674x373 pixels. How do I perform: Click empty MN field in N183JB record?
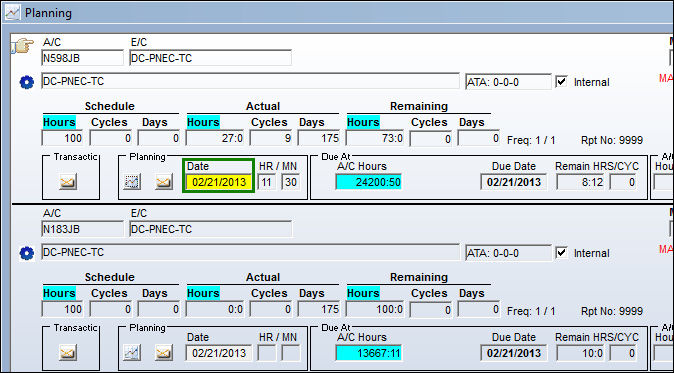click(x=291, y=353)
